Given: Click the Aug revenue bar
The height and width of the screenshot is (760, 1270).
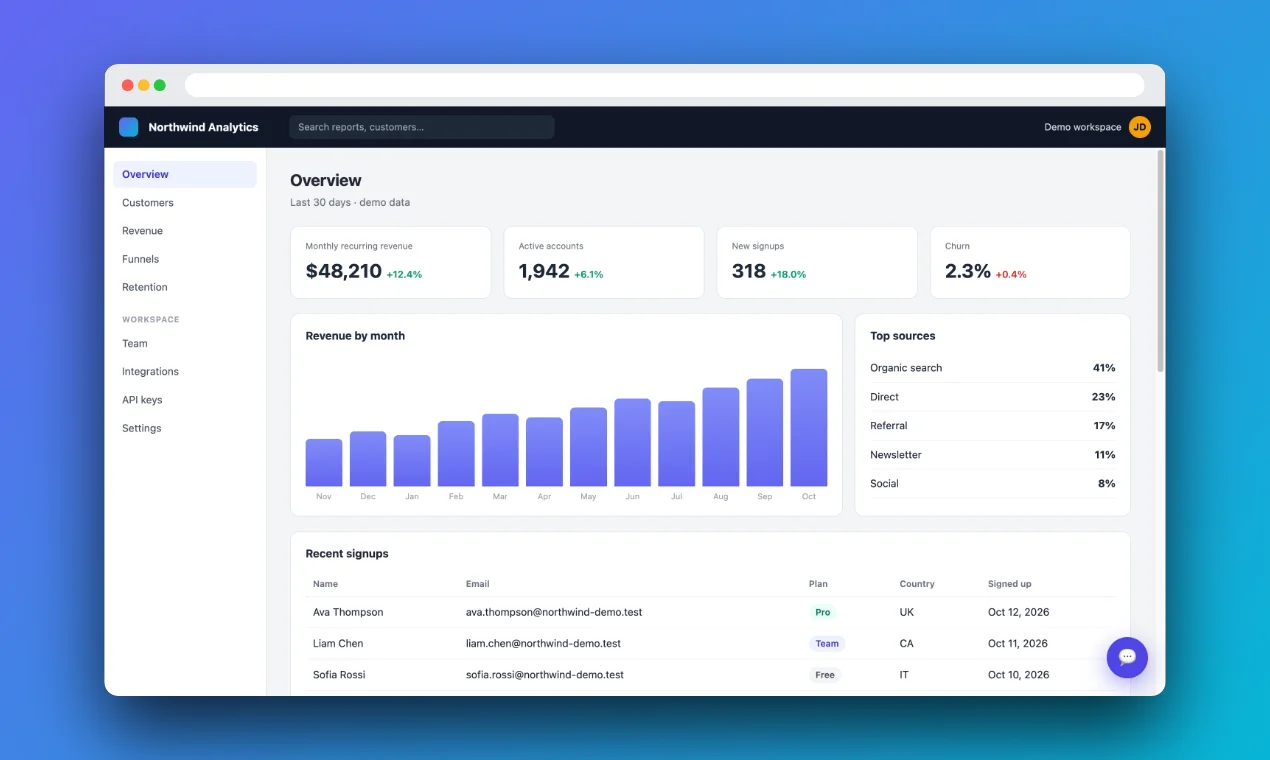Looking at the screenshot, I should point(720,437).
